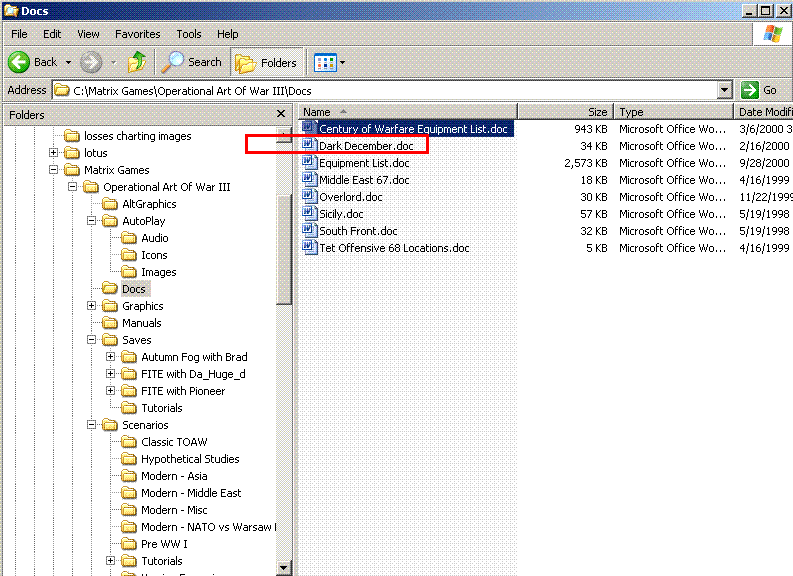Click the 11/22/1999 date cell
793x576 pixels.
click(766, 197)
